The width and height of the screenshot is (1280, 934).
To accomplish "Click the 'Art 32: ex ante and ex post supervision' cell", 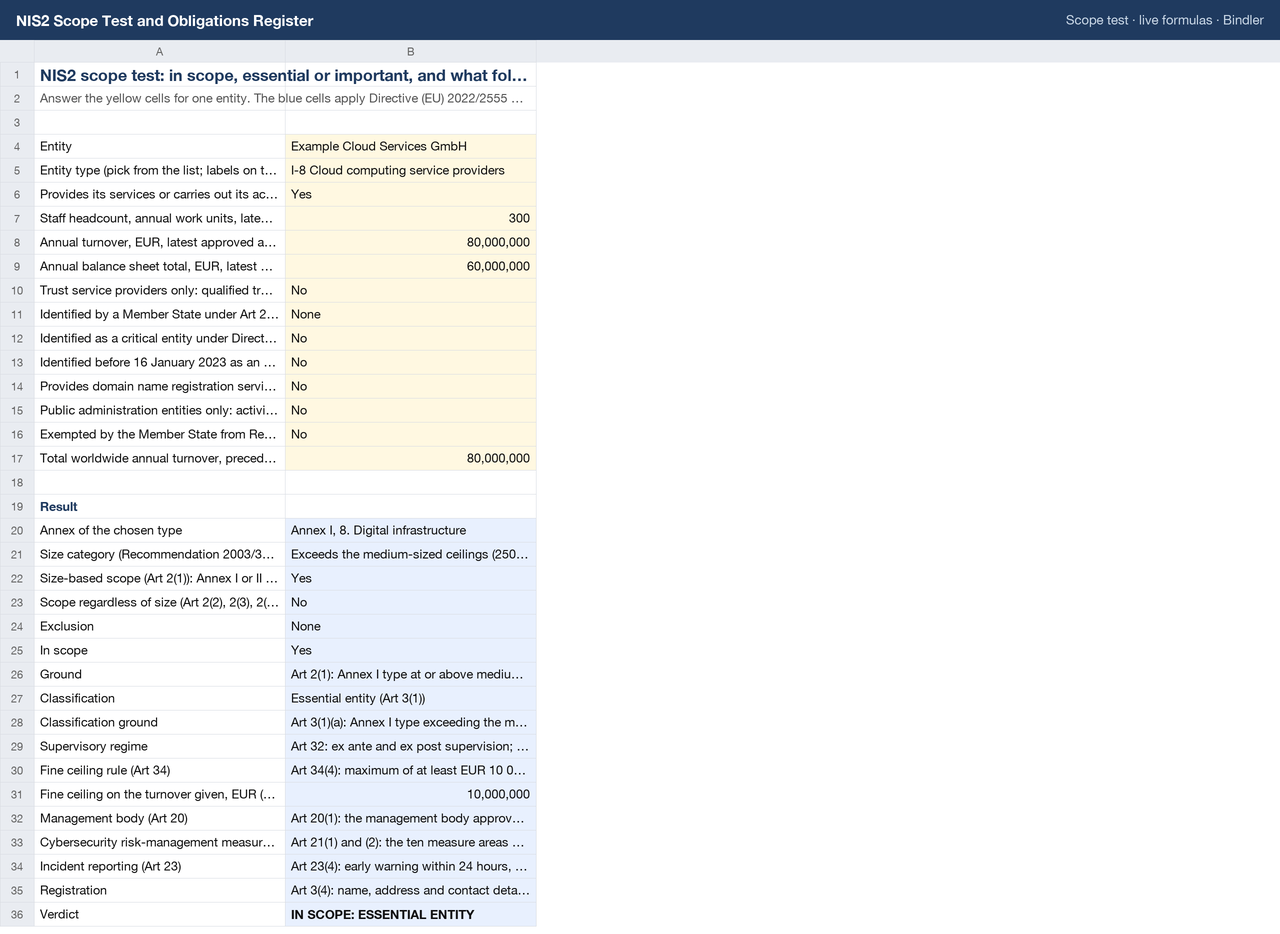I will tap(411, 746).
